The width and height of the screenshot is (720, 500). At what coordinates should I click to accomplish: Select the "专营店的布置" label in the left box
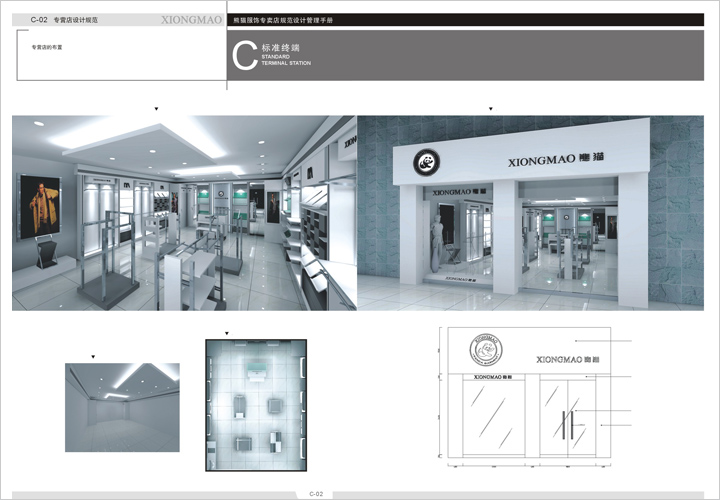[x=47, y=47]
